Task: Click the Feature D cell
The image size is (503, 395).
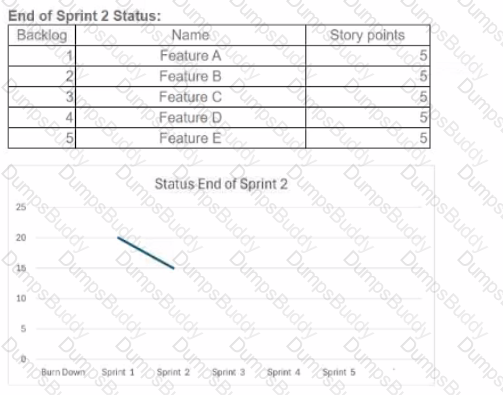Action: (190, 117)
